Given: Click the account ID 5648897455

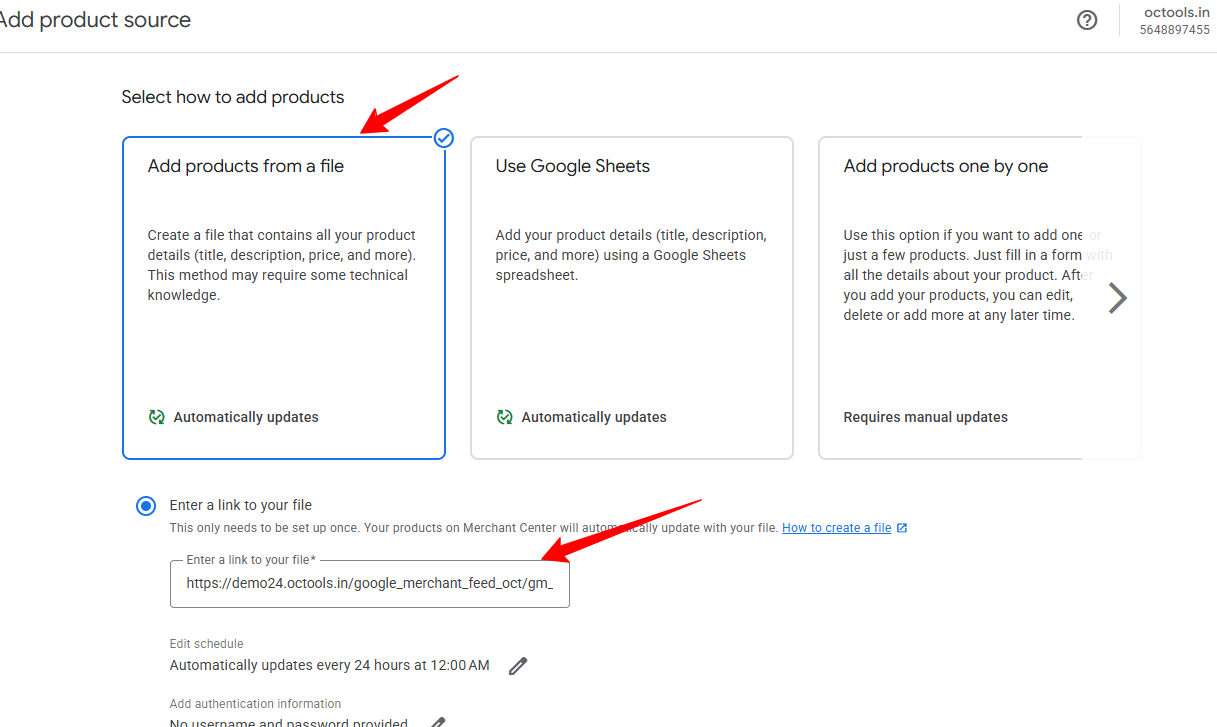Looking at the screenshot, I should [x=1174, y=30].
